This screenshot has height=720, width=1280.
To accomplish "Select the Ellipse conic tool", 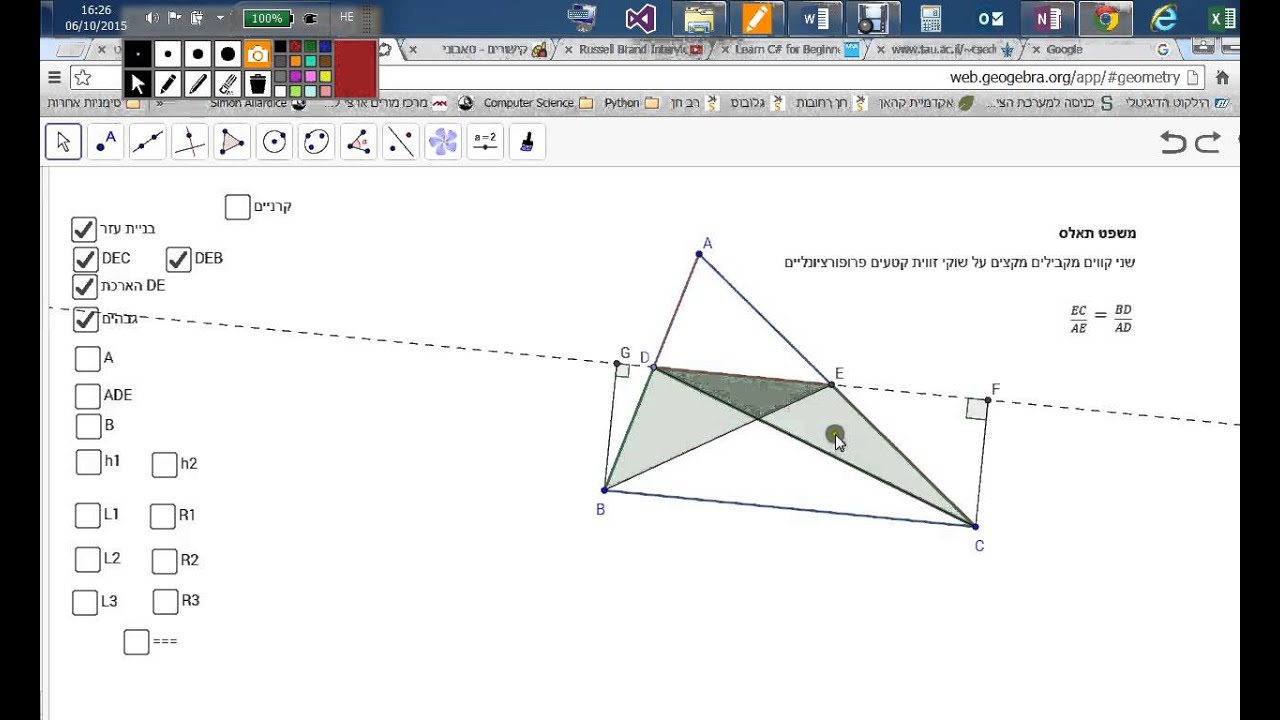I will tap(316, 142).
